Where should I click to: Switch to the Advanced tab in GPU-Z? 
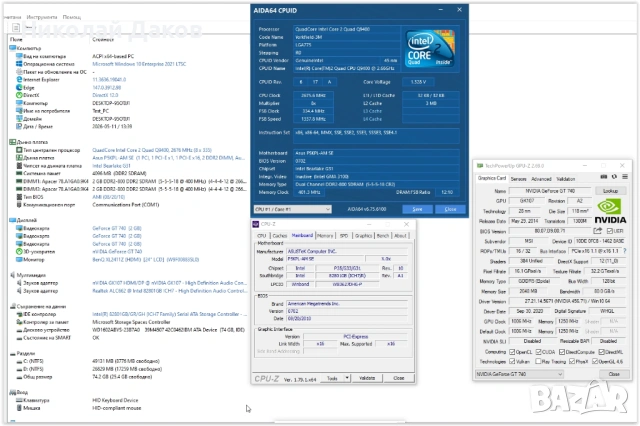pyautogui.click(x=541, y=179)
